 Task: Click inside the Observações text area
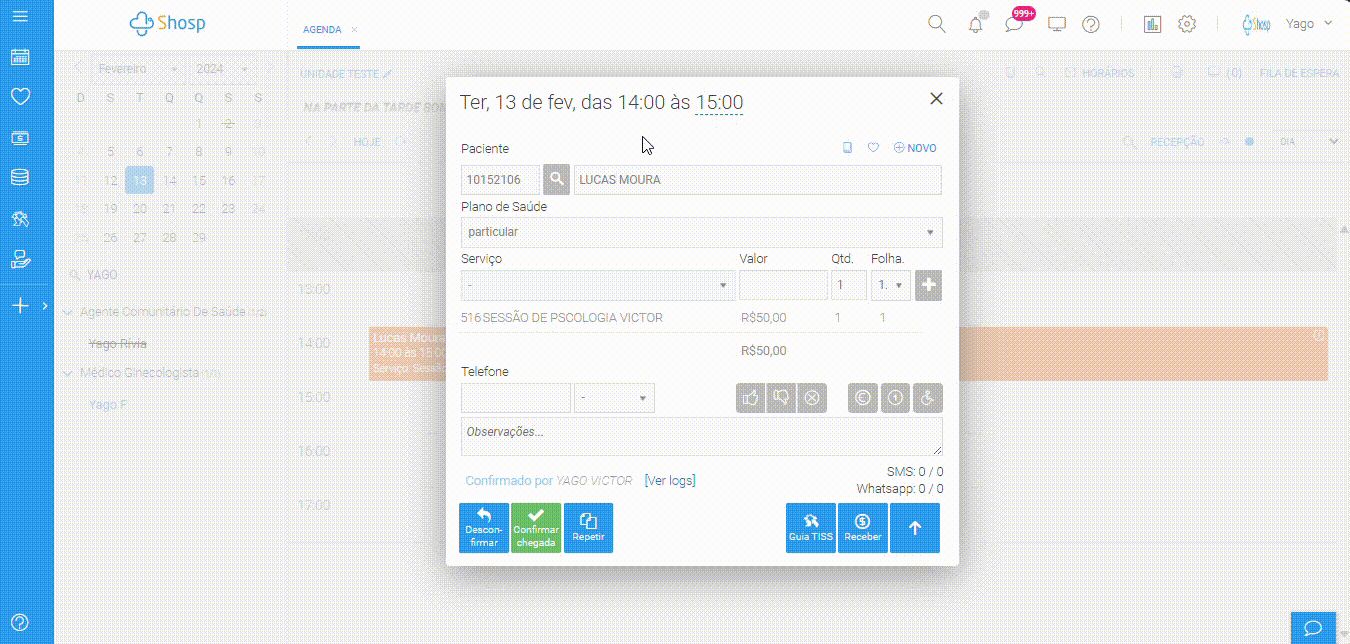700,435
